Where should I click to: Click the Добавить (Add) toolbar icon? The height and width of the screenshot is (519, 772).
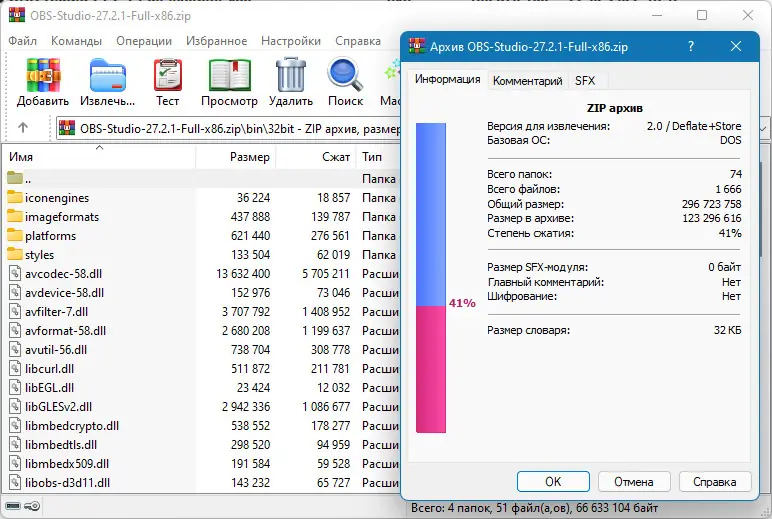[43, 75]
